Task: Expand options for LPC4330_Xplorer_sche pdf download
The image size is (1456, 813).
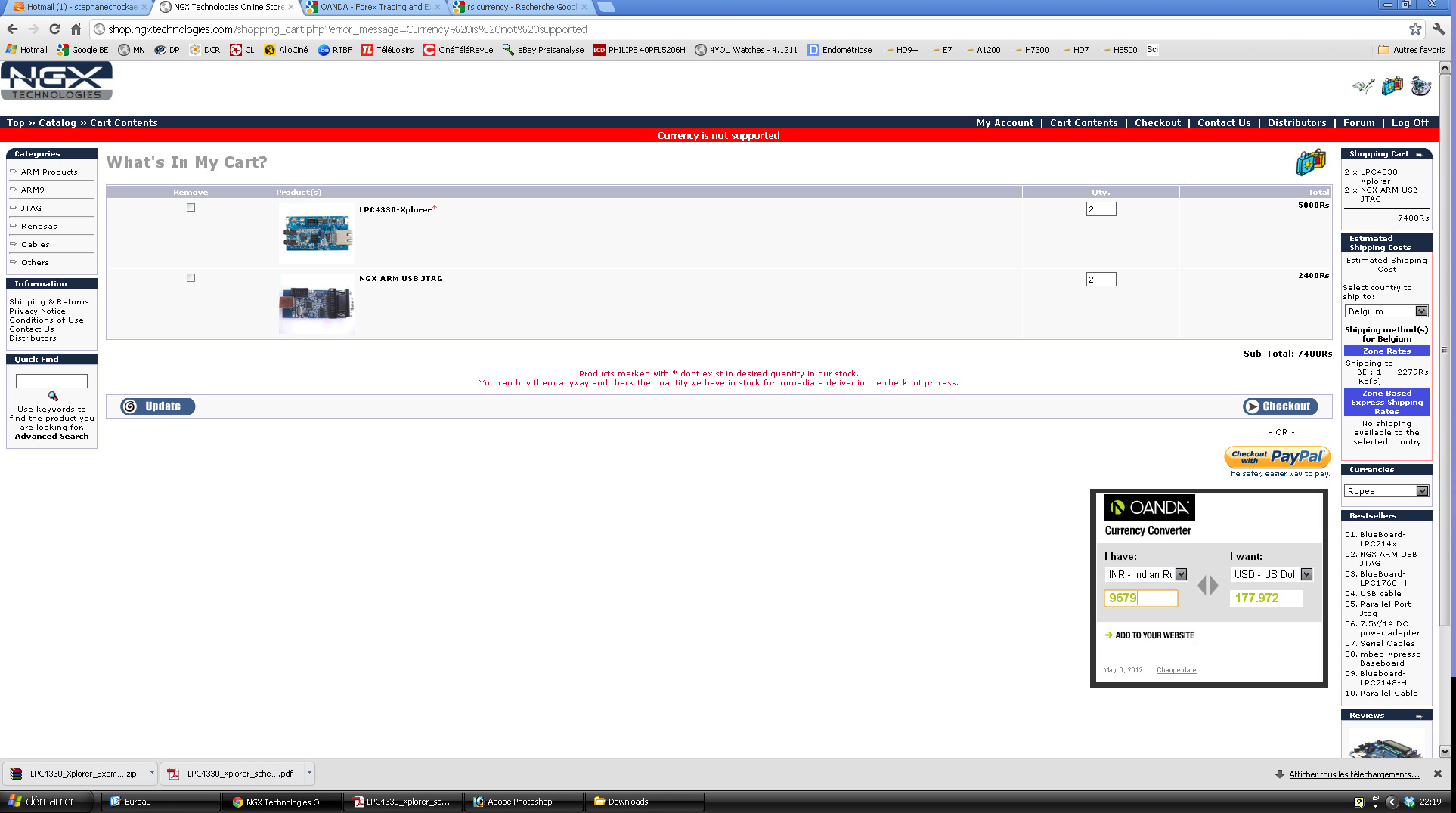Action: coord(309,773)
